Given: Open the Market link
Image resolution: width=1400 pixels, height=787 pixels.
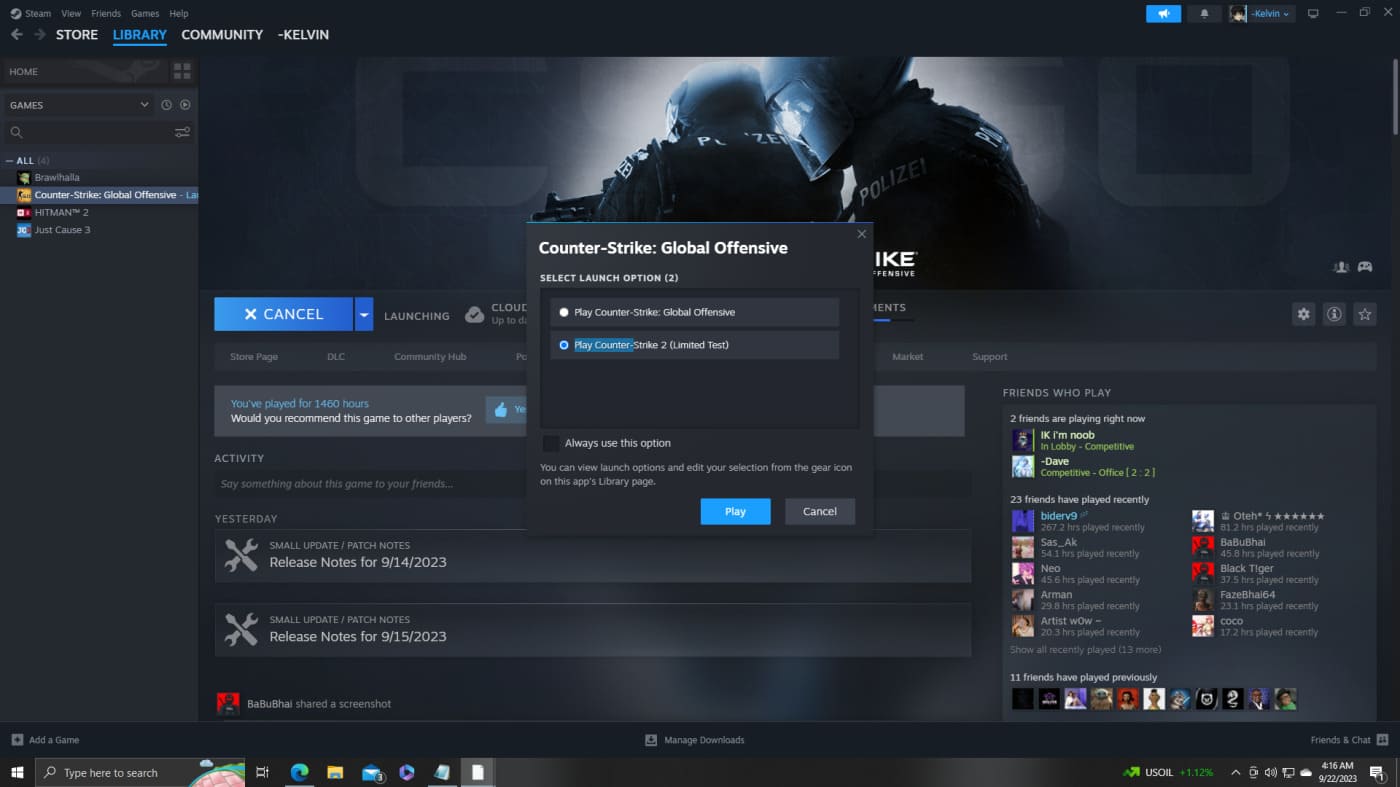Looking at the screenshot, I should pos(908,357).
